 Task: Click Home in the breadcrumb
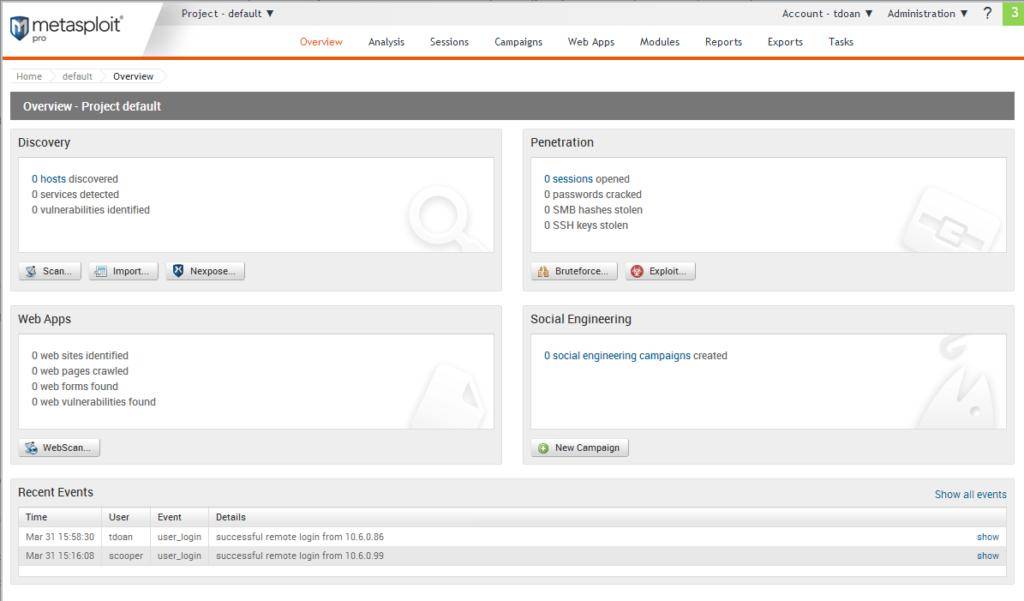point(29,77)
